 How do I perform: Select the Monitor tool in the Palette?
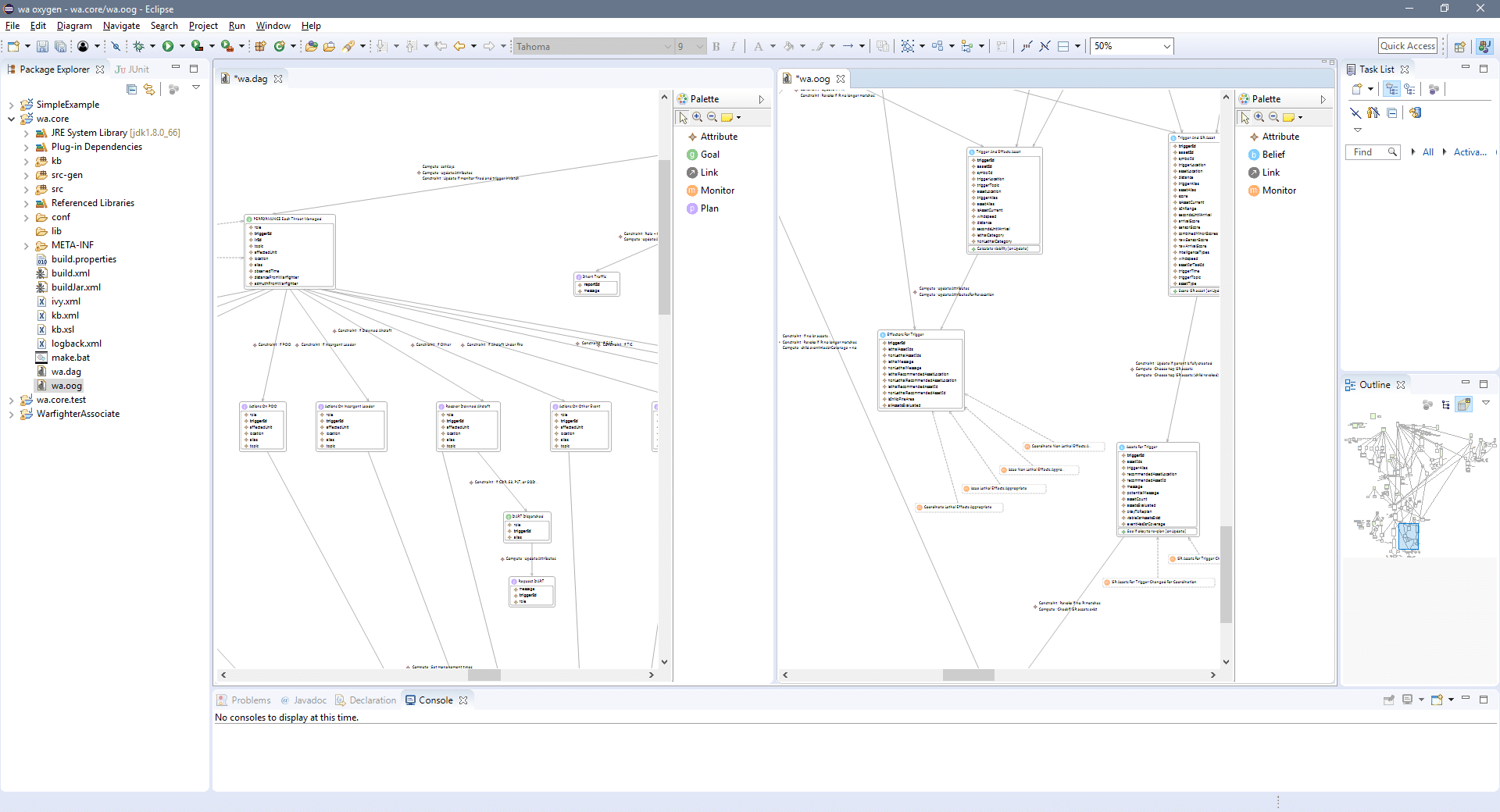tap(716, 190)
